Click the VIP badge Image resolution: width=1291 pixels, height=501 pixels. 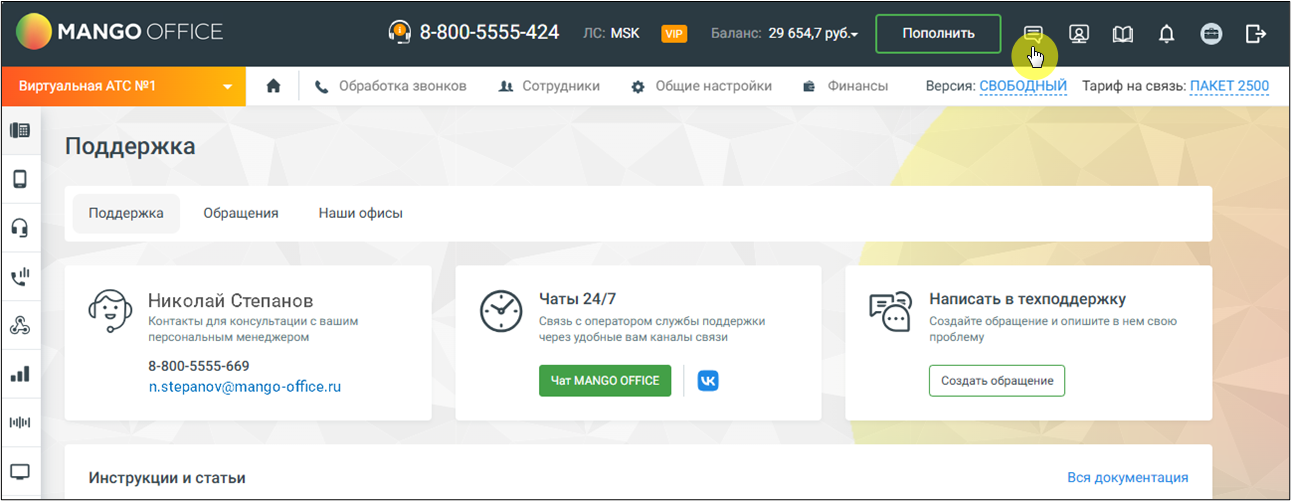pyautogui.click(x=674, y=34)
